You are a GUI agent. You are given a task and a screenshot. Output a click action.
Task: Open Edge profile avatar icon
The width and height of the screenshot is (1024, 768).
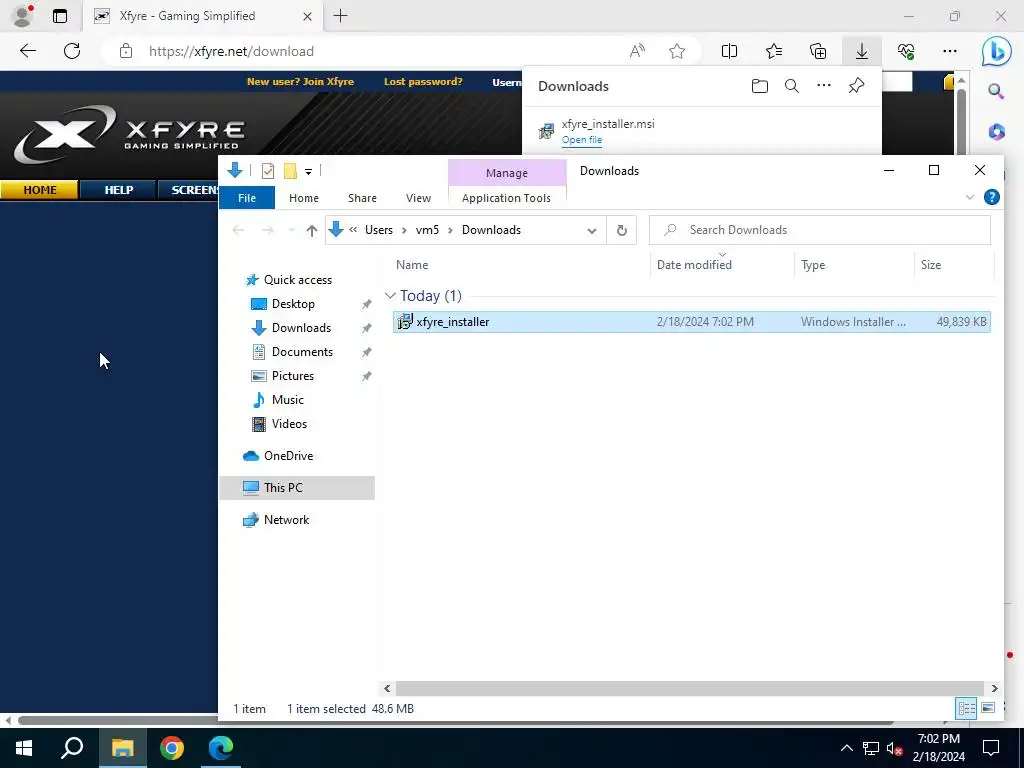point(23,16)
